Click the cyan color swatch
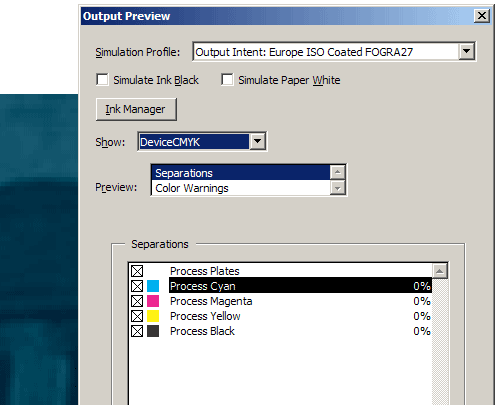The image size is (502, 405). [x=153, y=286]
